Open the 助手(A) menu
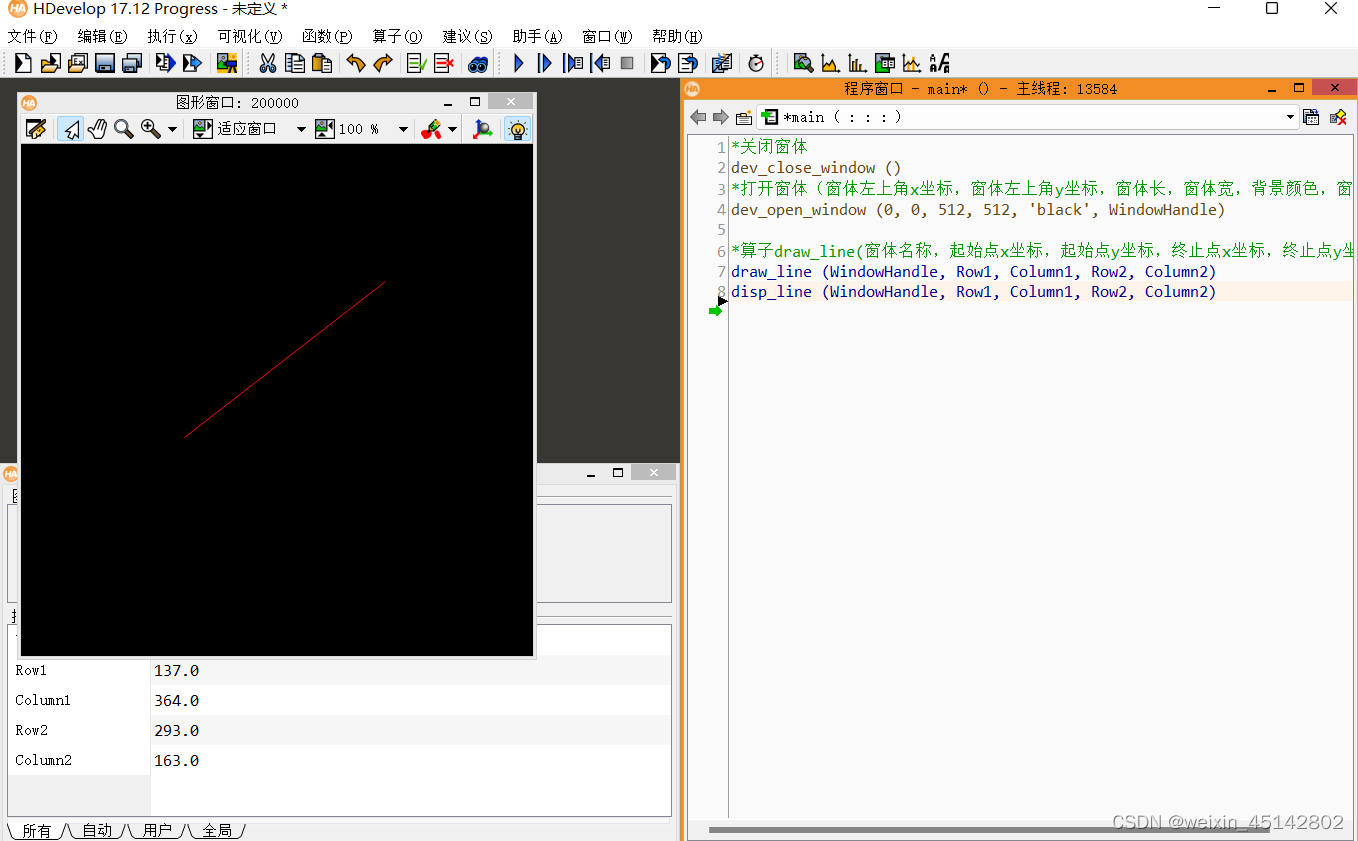 click(x=537, y=36)
